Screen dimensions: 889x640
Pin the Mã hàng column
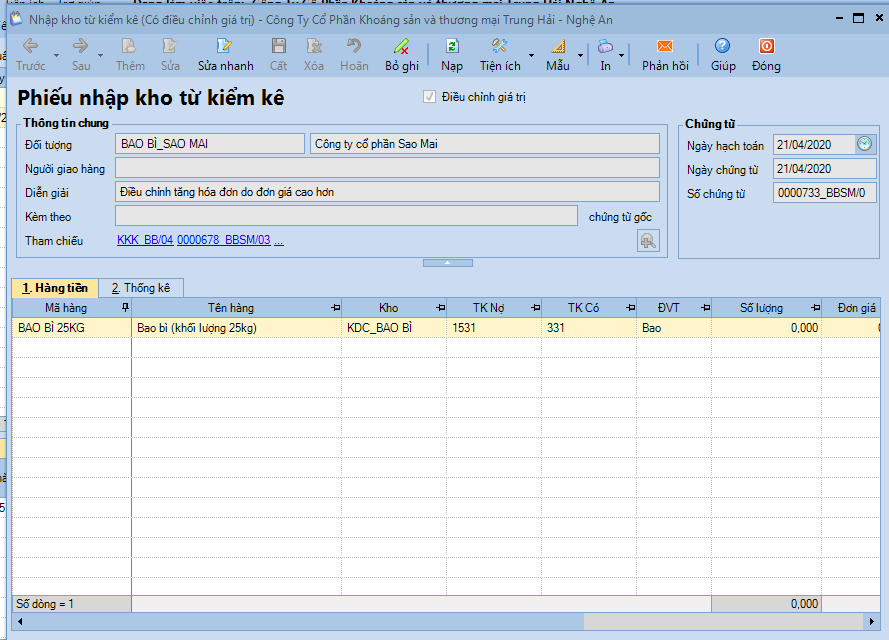point(125,308)
